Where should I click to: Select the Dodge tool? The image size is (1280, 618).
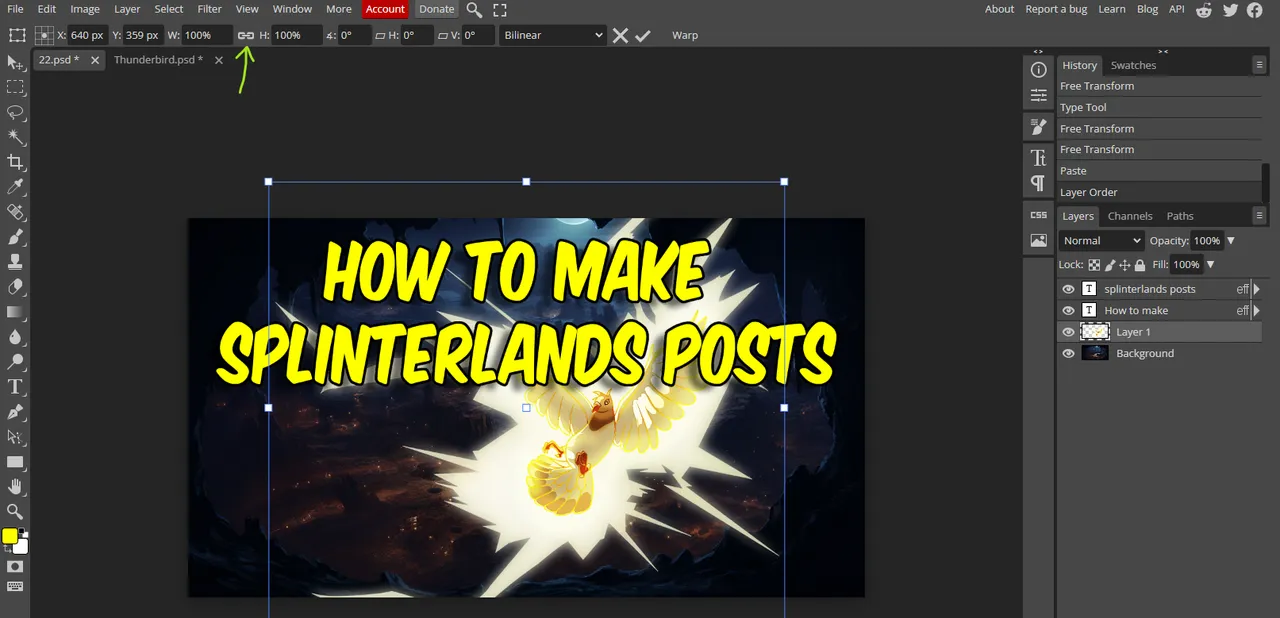[x=15, y=362]
